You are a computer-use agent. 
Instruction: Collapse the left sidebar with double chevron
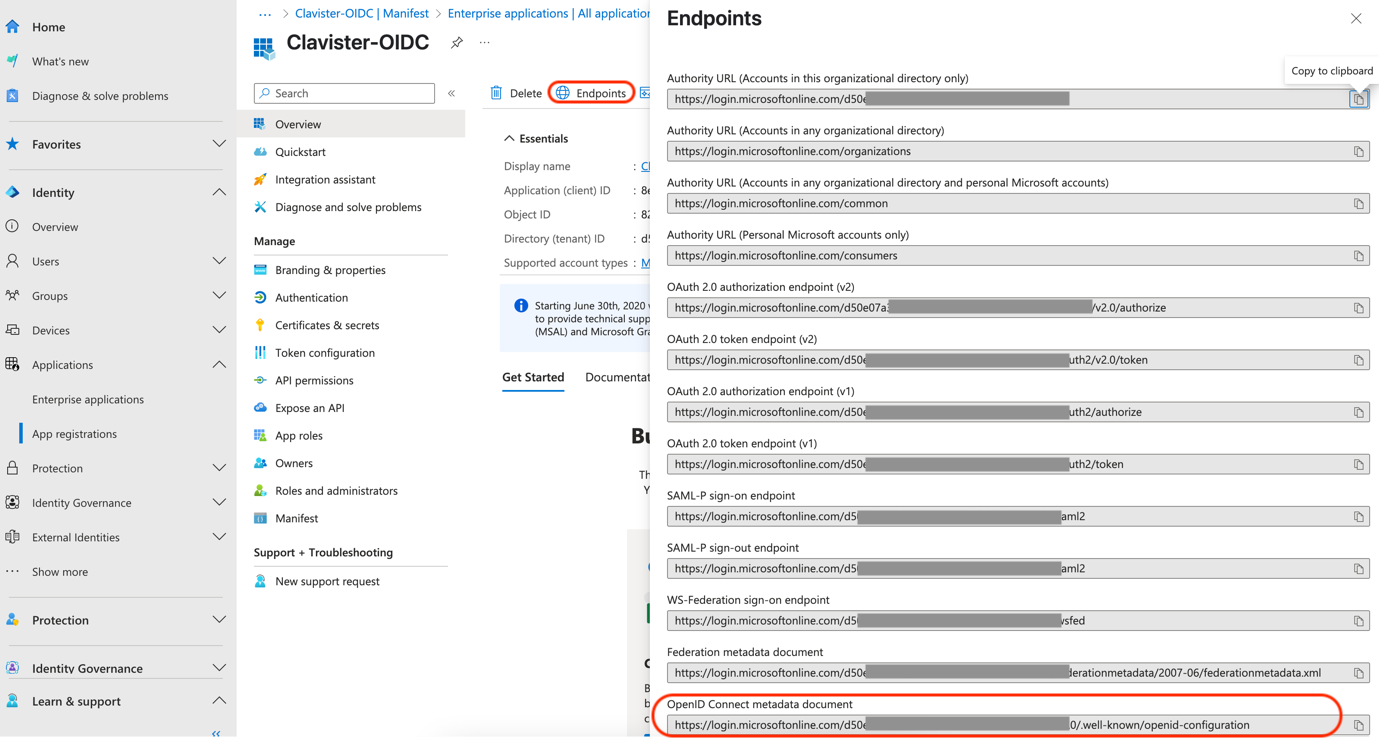216,734
